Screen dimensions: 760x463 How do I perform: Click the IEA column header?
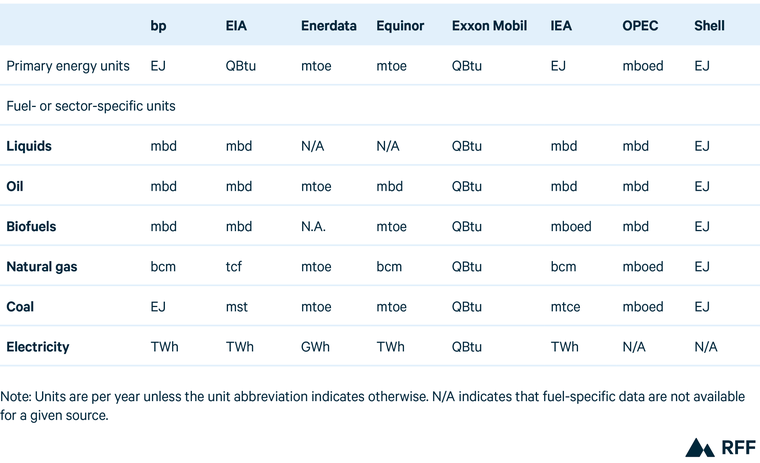point(562,25)
